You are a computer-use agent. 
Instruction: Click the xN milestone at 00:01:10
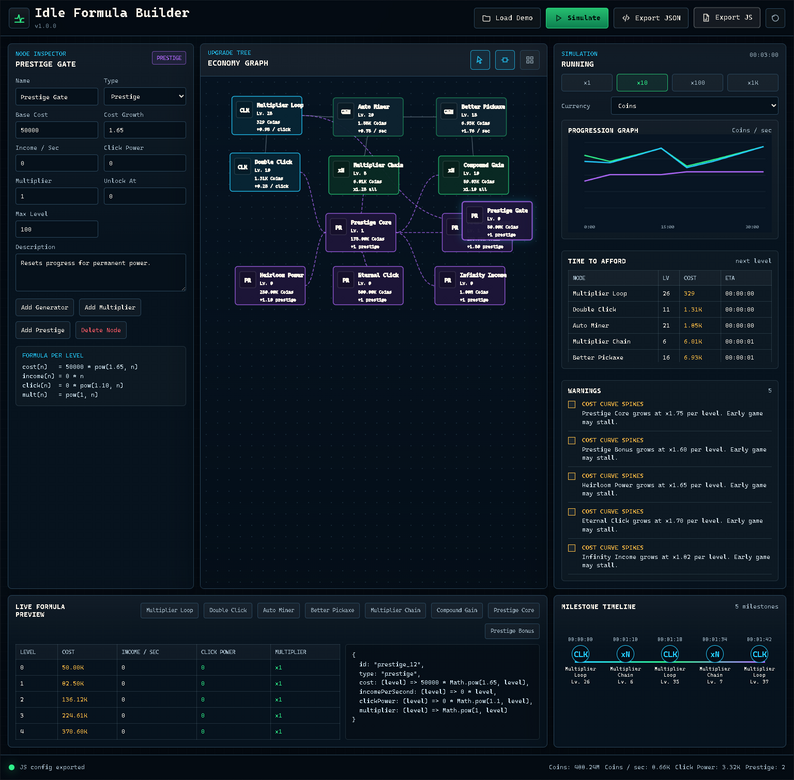[625, 654]
